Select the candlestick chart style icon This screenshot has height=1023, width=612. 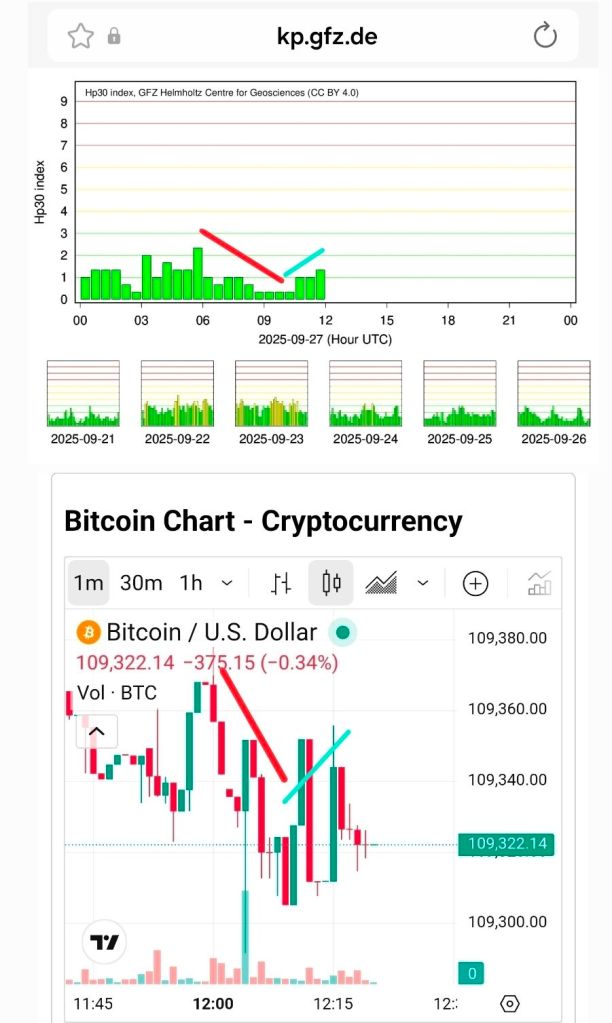point(331,582)
